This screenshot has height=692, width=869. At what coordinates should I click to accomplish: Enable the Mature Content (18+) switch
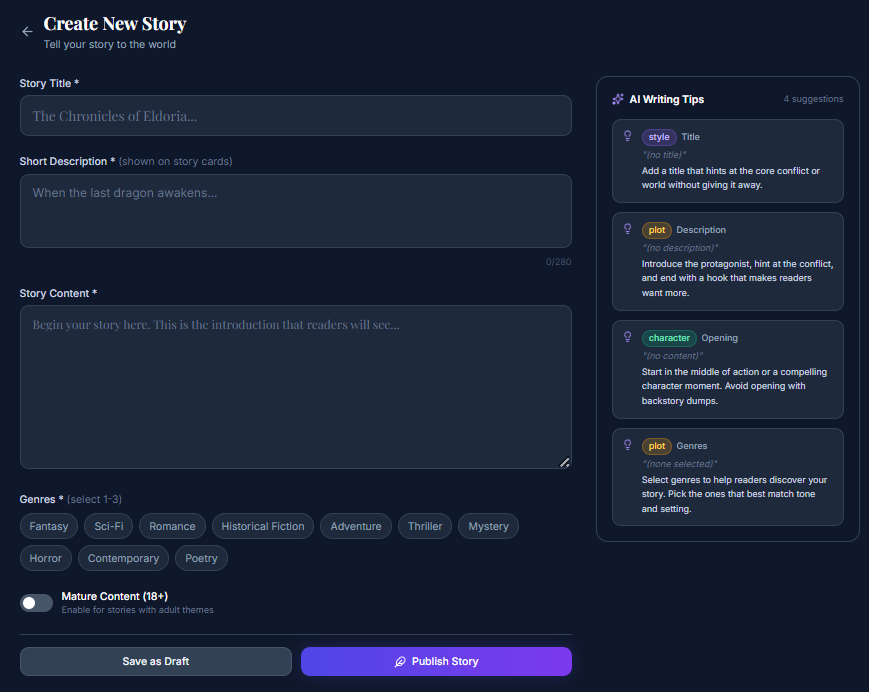pyautogui.click(x=37, y=603)
